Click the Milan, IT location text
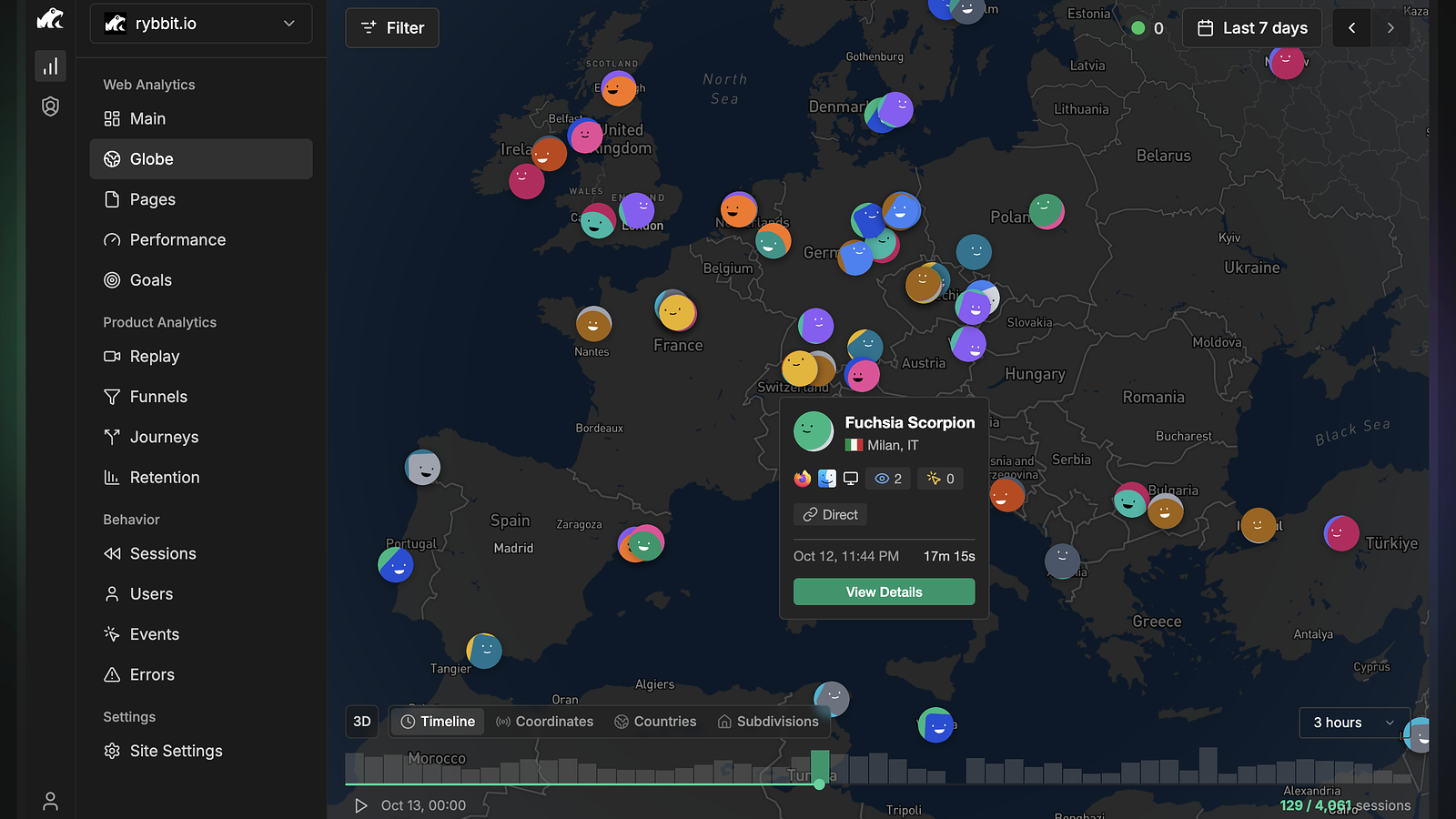 pyautogui.click(x=893, y=446)
